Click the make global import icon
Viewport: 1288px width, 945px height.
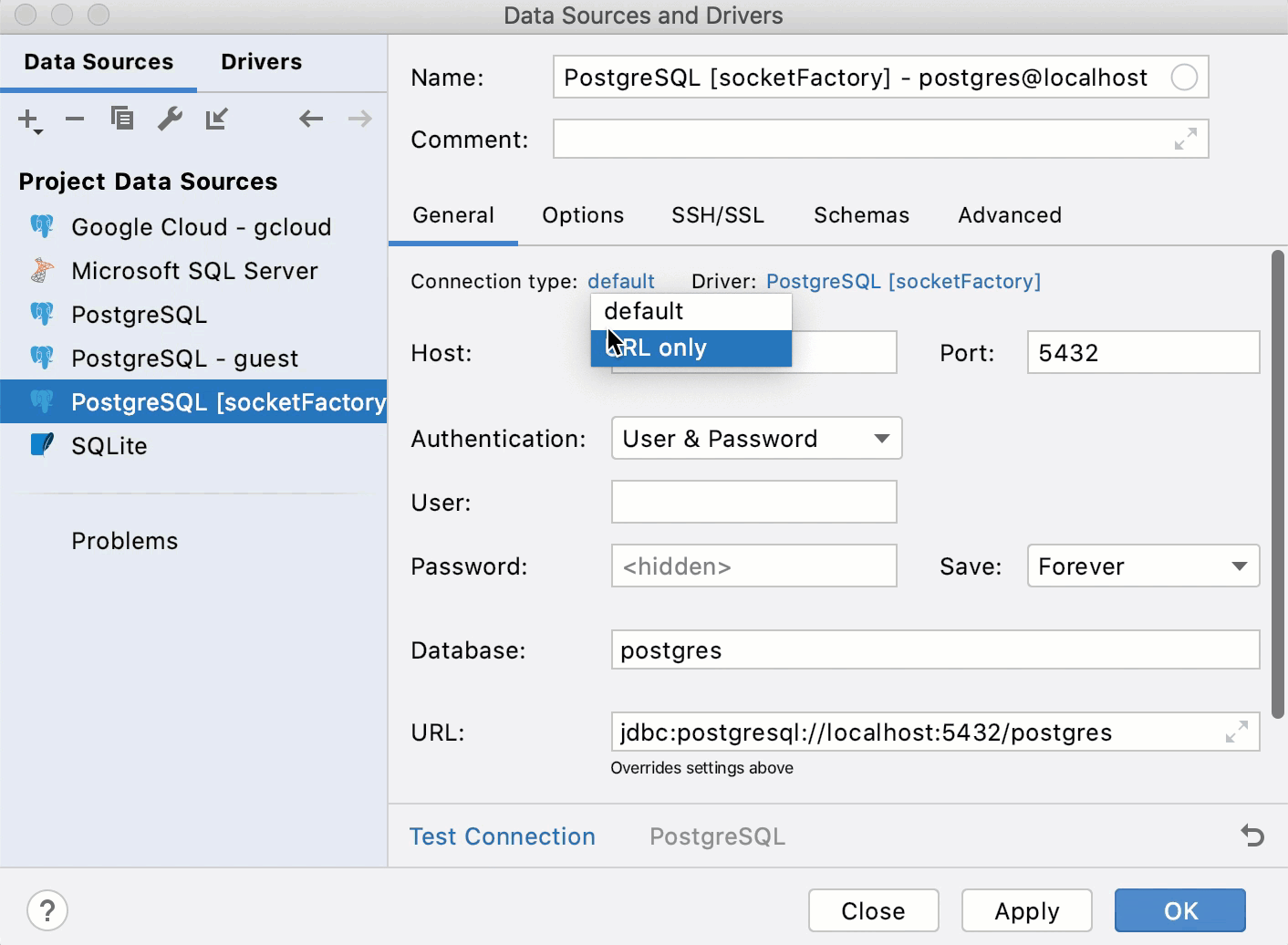tap(217, 119)
